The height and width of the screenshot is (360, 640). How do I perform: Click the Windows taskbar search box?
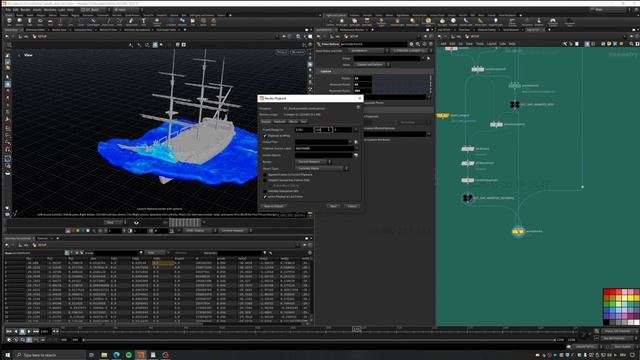[50, 355]
